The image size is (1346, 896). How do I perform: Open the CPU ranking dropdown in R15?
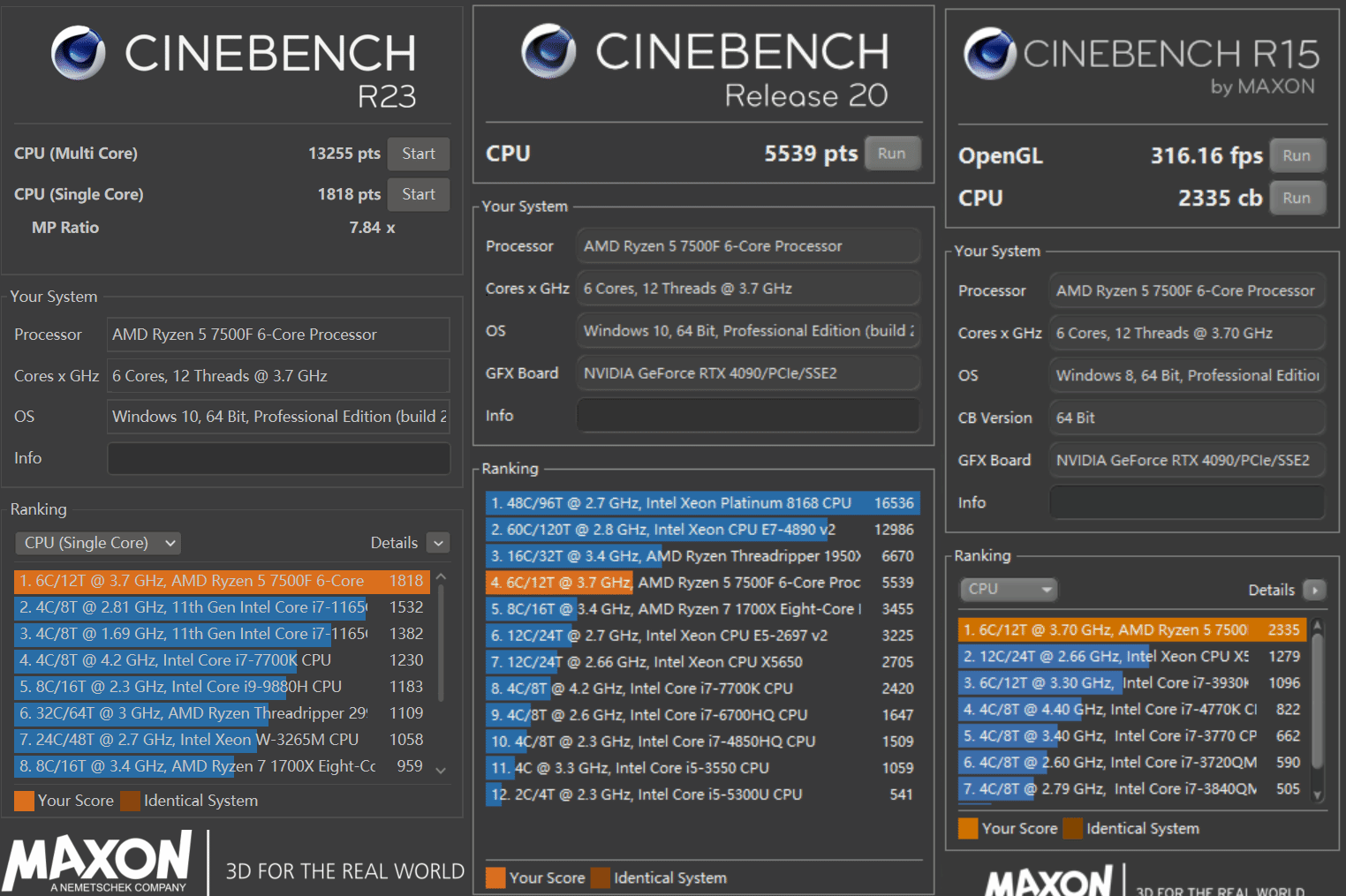1008,589
